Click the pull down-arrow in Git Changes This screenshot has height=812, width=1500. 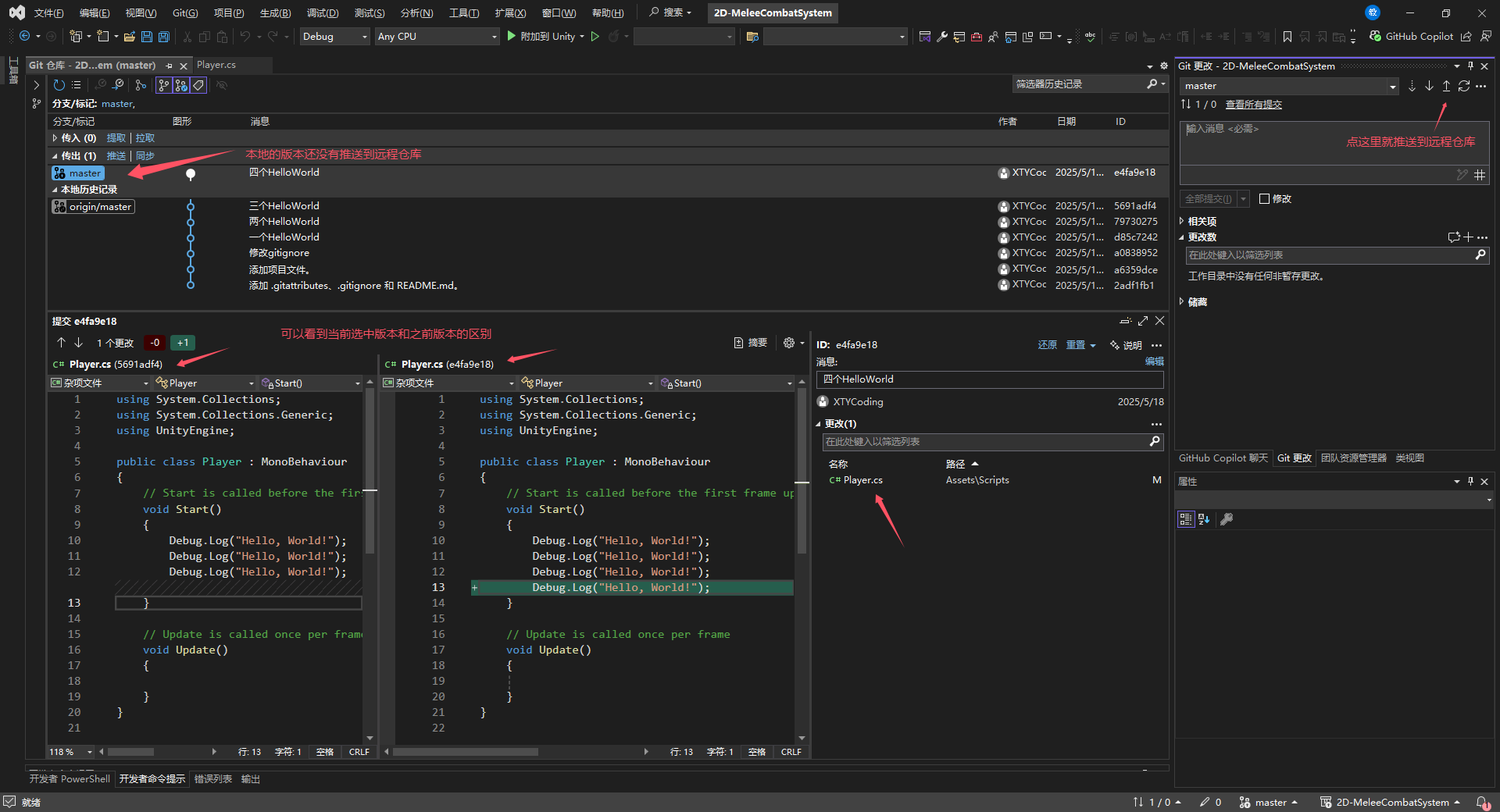(x=1429, y=86)
